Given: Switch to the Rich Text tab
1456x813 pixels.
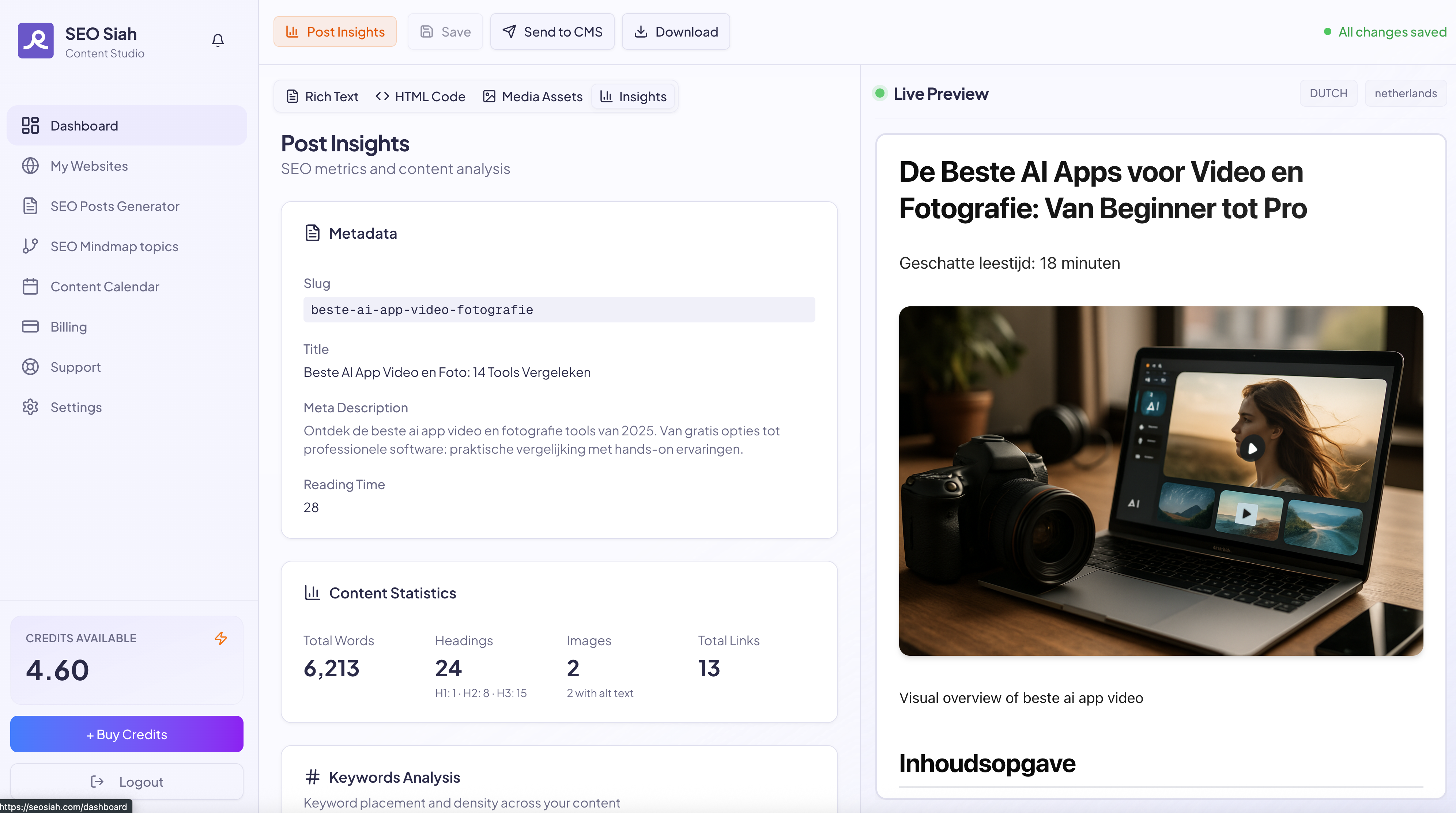Looking at the screenshot, I should click(323, 97).
